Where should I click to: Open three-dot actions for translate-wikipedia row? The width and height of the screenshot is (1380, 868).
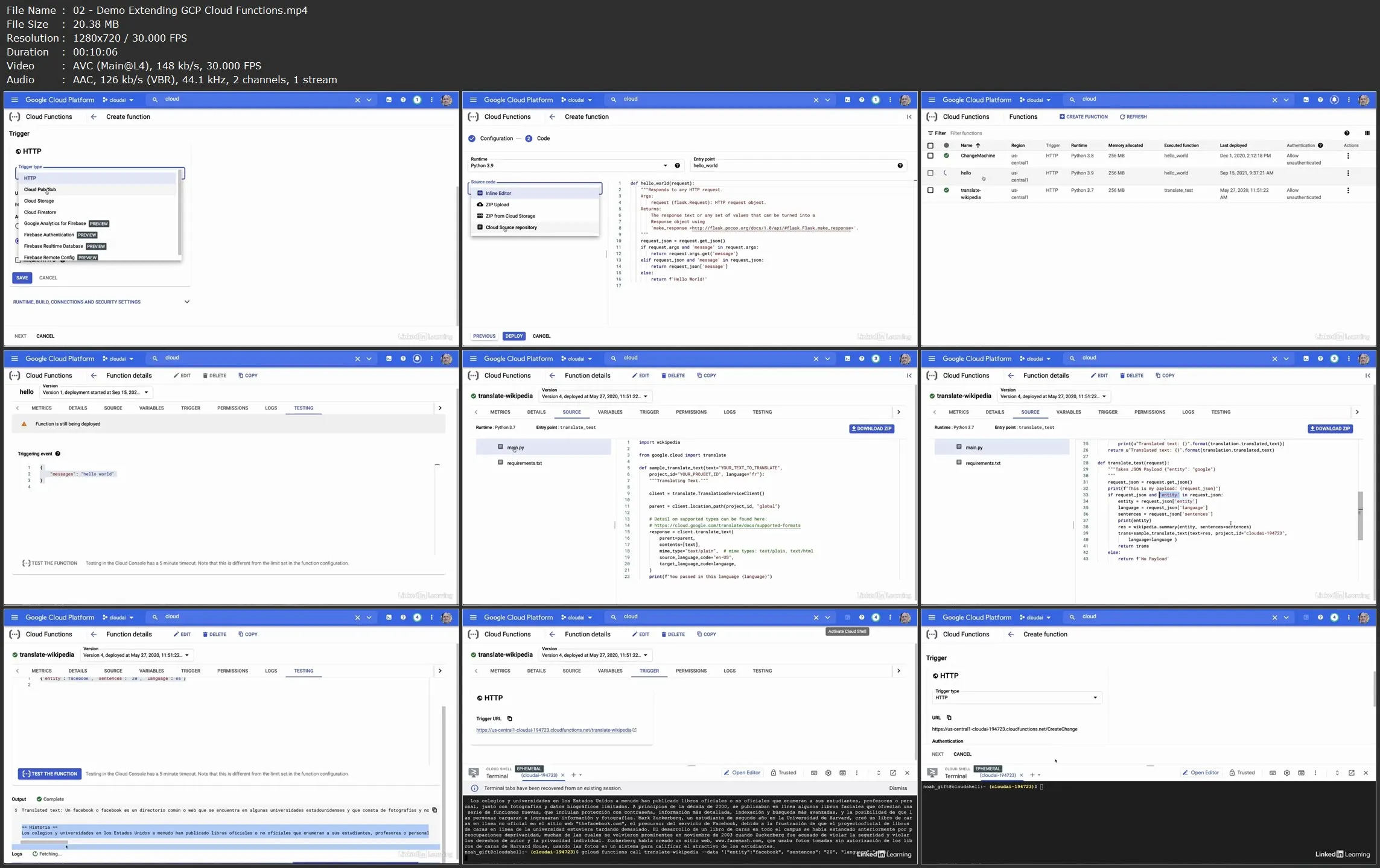point(1348,191)
